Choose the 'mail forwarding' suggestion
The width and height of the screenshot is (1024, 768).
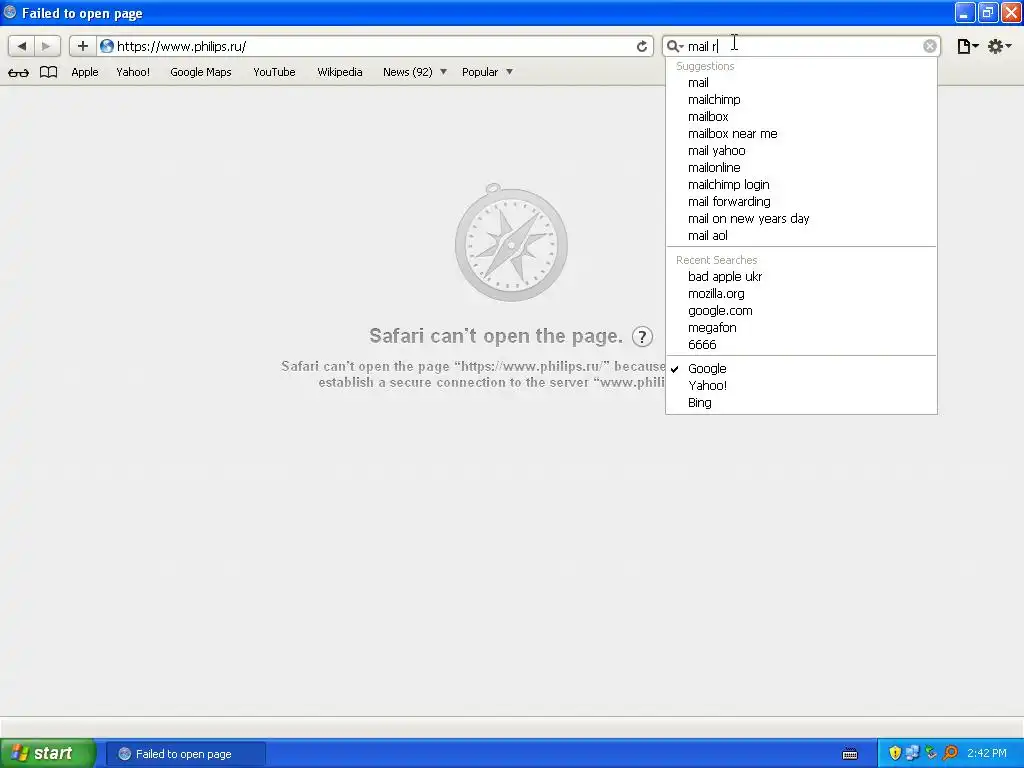801,202
